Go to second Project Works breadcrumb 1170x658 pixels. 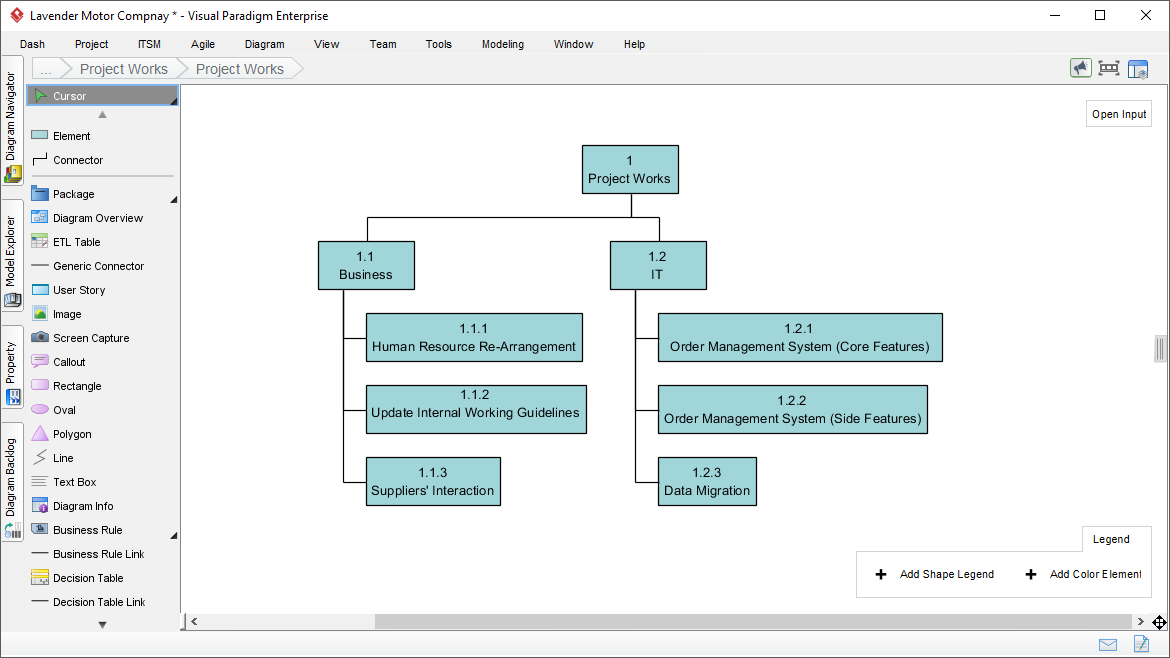click(240, 69)
